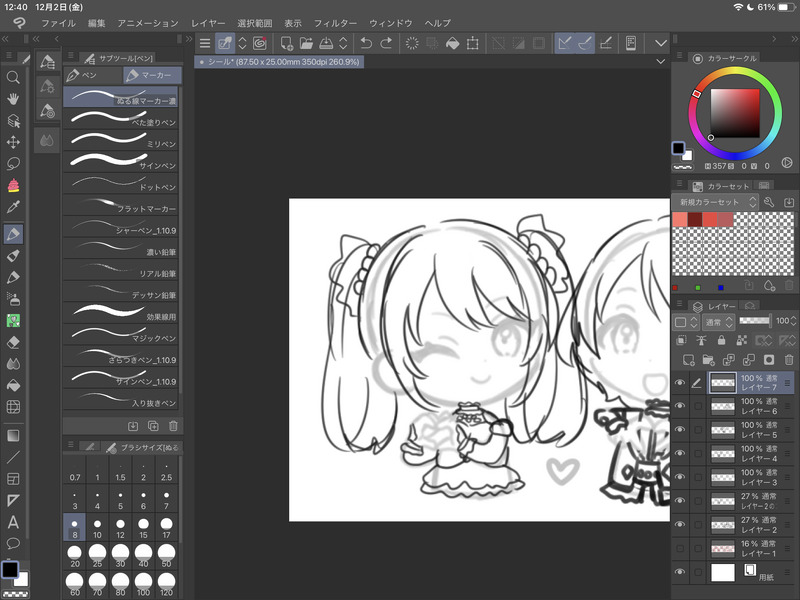Click the Undo arrow in command bar
The image size is (800, 600).
tap(366, 43)
